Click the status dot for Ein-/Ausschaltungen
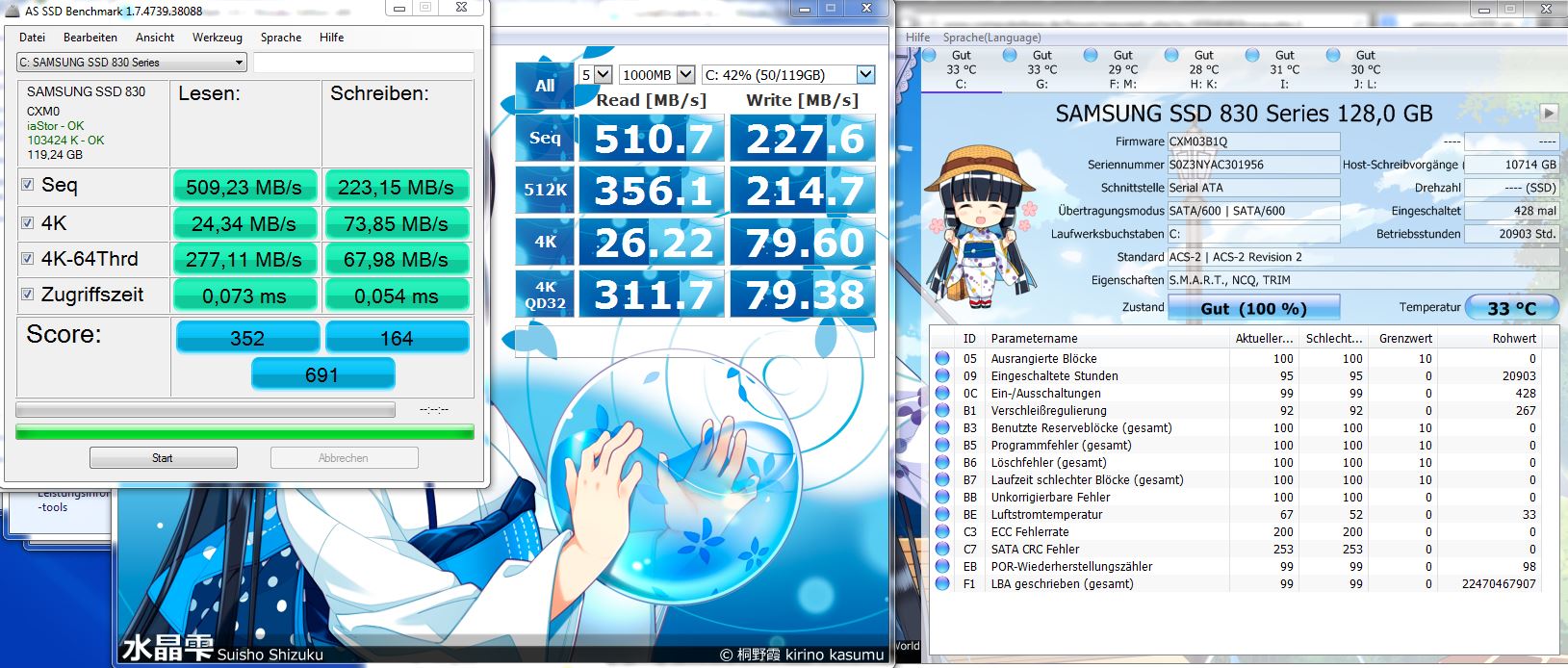Screen dimensions: 1568x668 tap(942, 393)
